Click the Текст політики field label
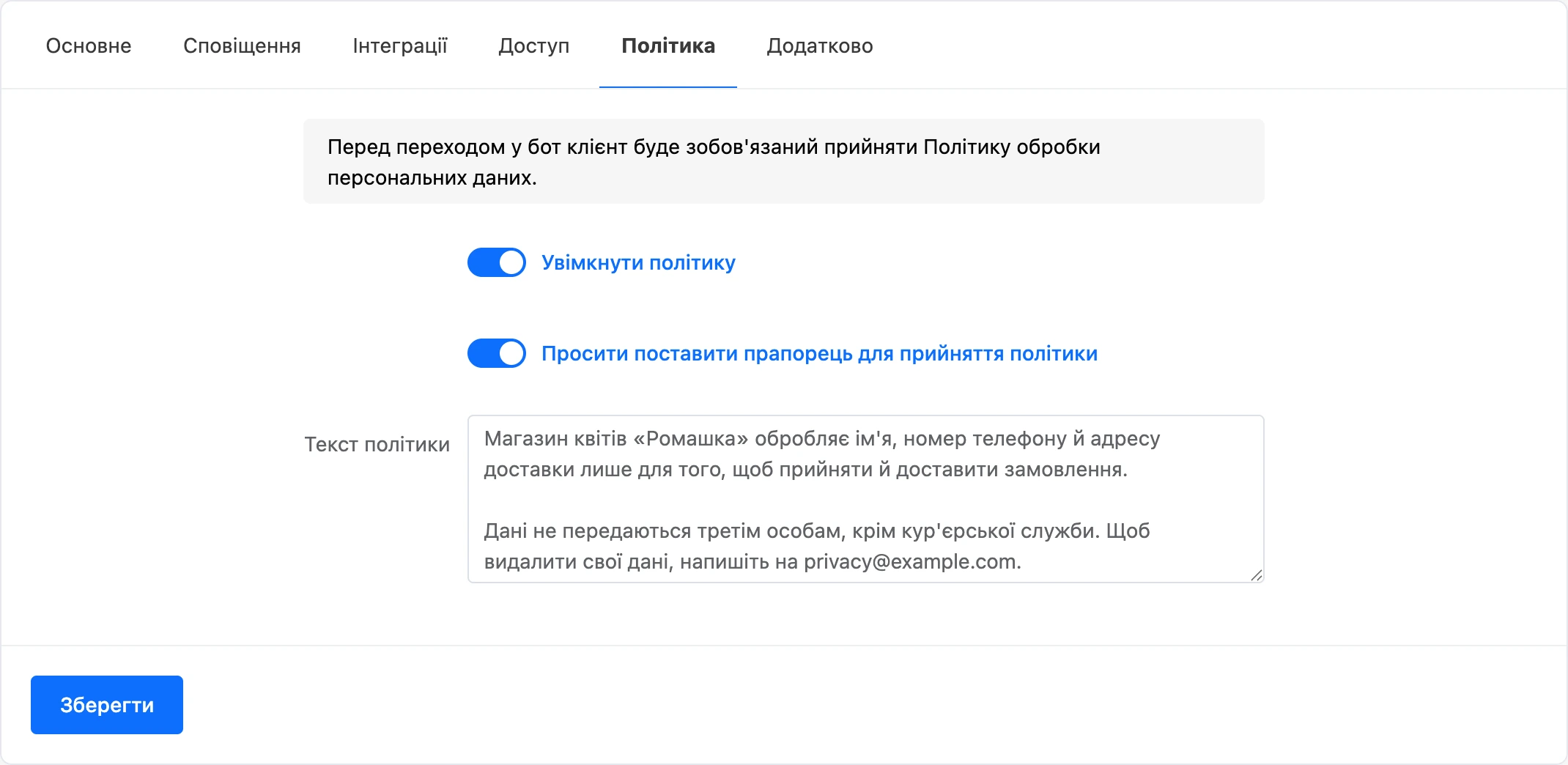This screenshot has height=765, width=1568. (x=377, y=444)
